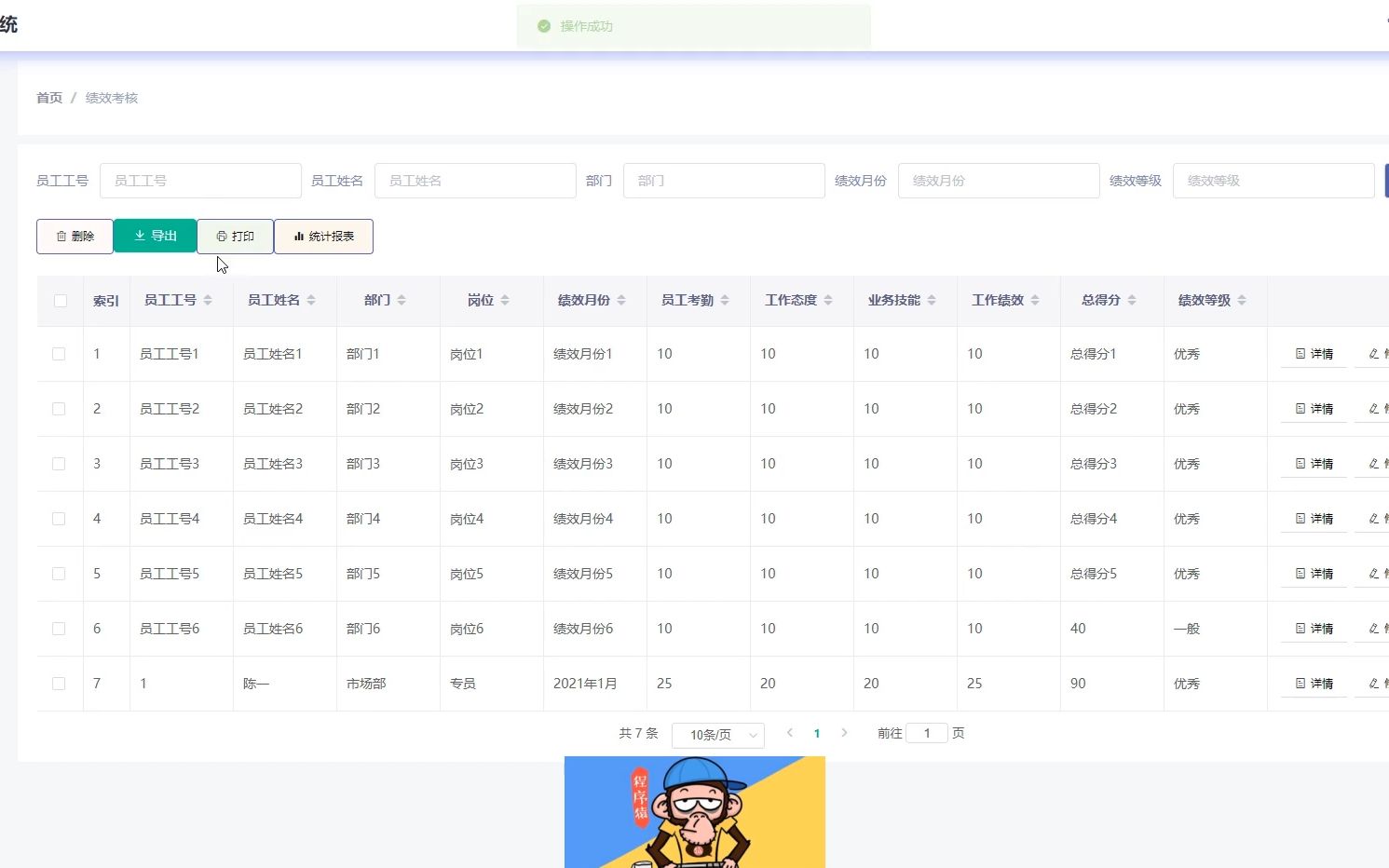Open 详情 for 员工姓名6's record
The image size is (1389, 868).
point(1314,628)
